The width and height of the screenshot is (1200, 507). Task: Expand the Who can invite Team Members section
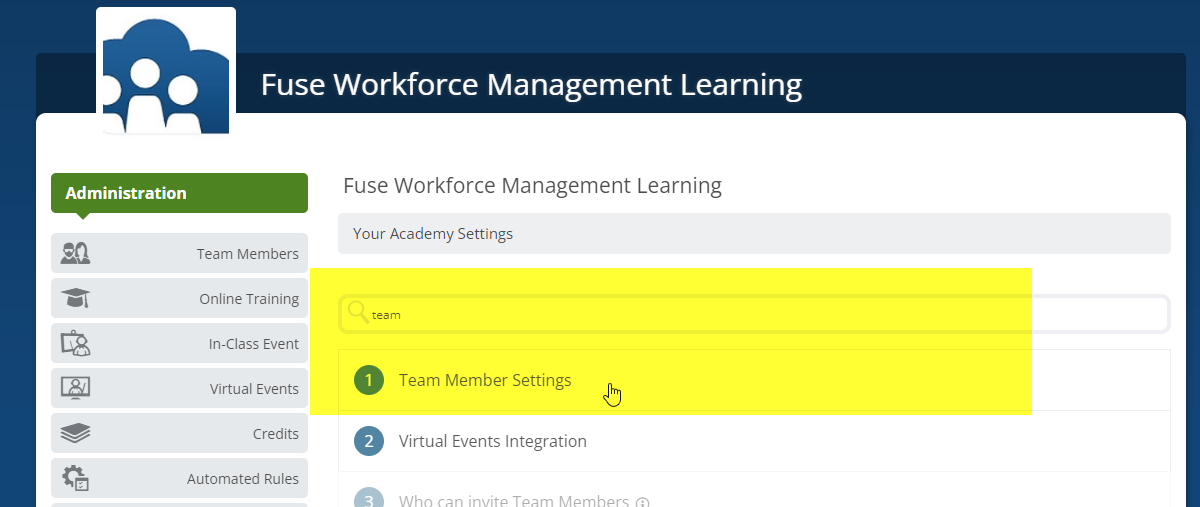(x=514, y=501)
